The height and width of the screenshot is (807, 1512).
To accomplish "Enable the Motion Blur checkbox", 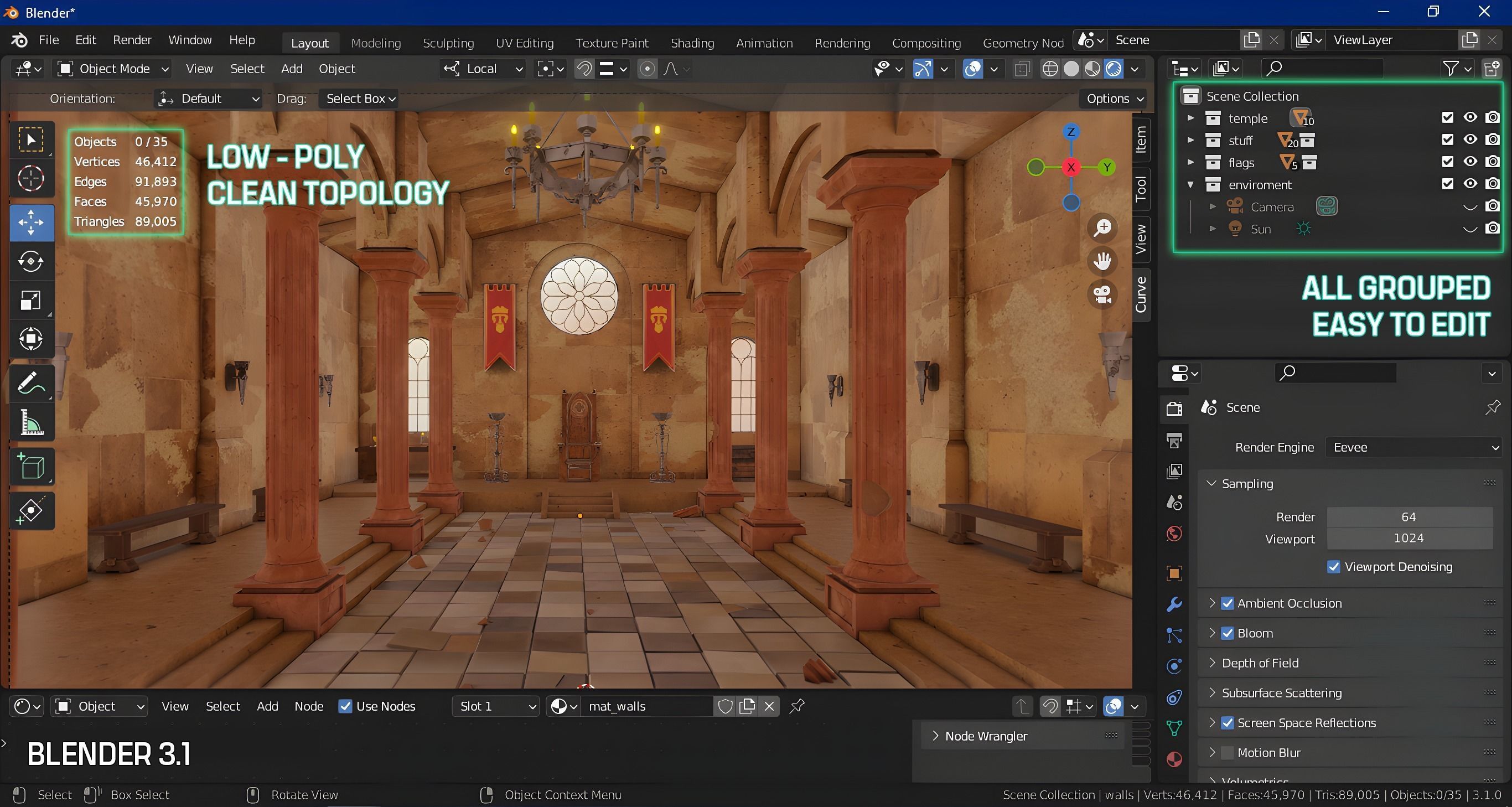I will tap(1228, 753).
